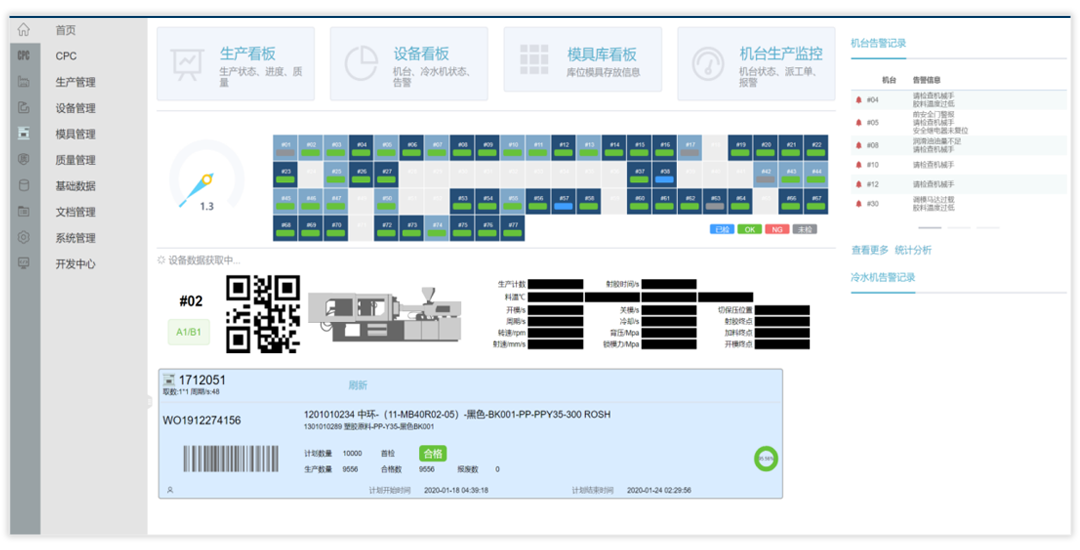Viewport: 1080px width, 550px height.
Task: Open the 统计分析 link
Action: click(x=912, y=250)
